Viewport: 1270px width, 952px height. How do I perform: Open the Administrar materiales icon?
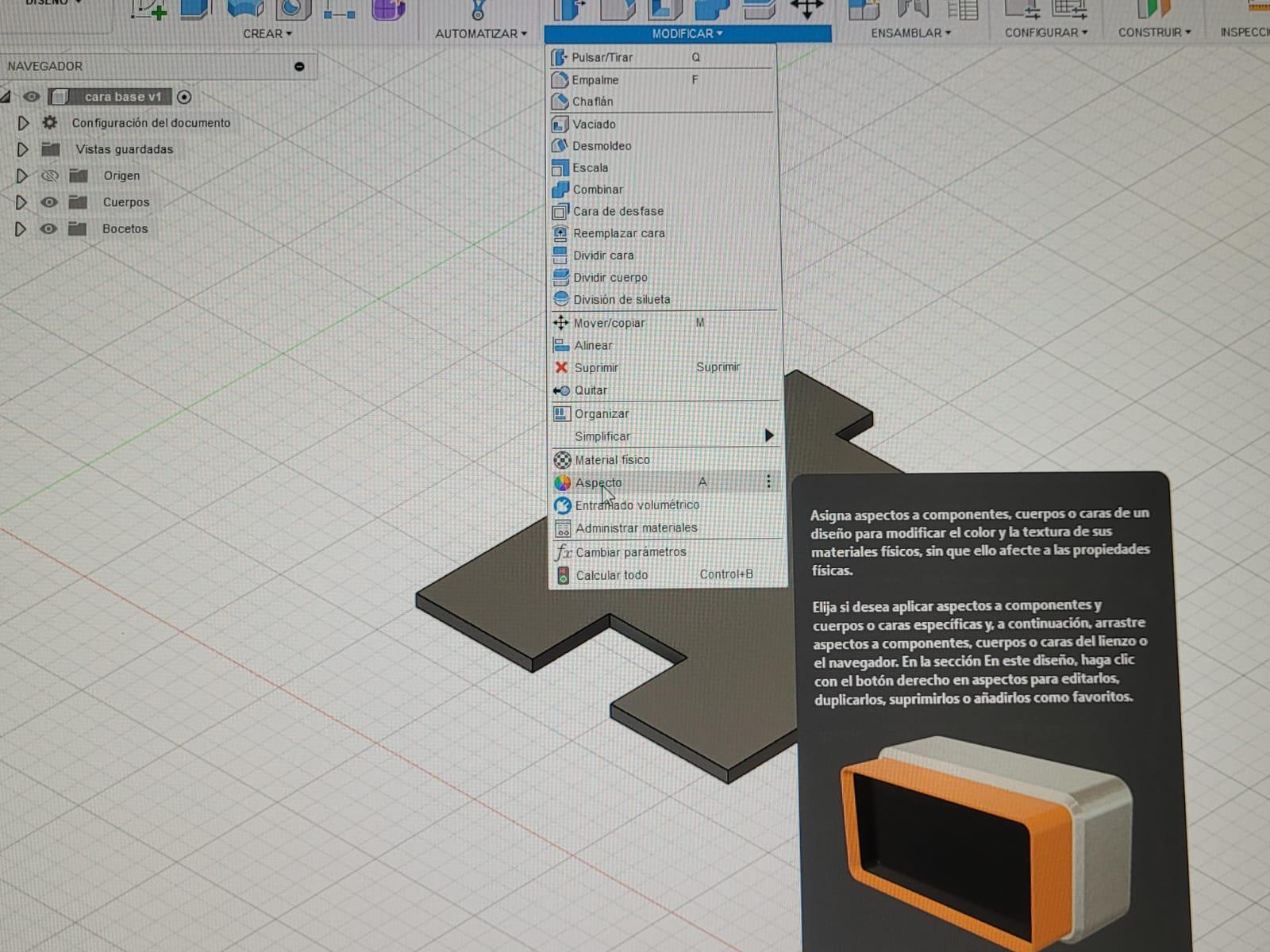563,528
